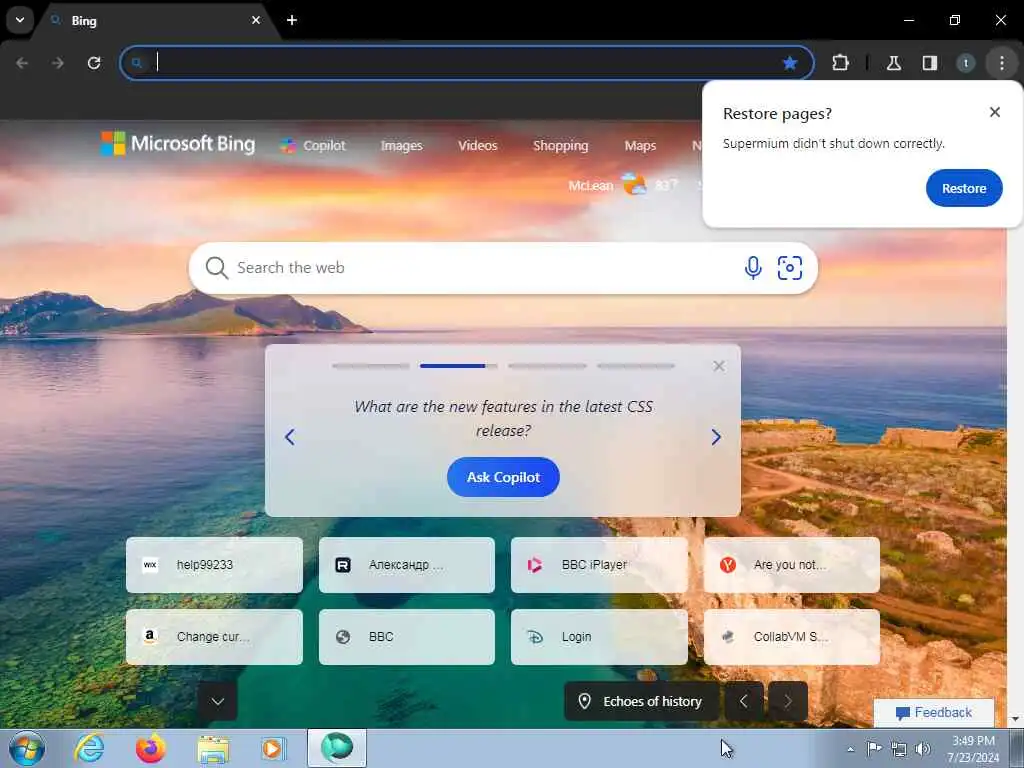The height and width of the screenshot is (768, 1024).
Task: Show hidden system tray icons
Action: click(x=850, y=749)
